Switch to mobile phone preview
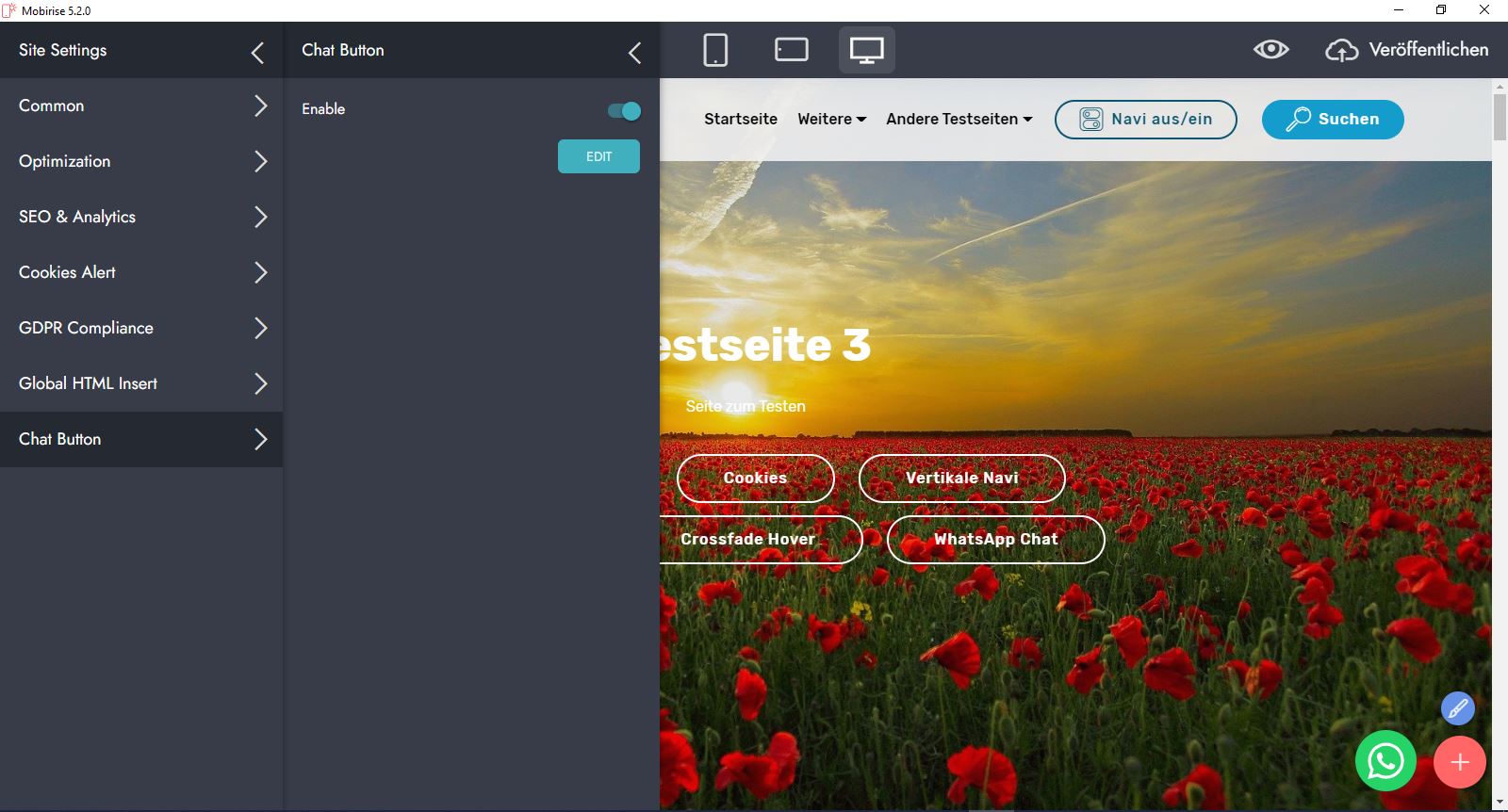Viewport: 1508px width, 812px height. point(715,50)
